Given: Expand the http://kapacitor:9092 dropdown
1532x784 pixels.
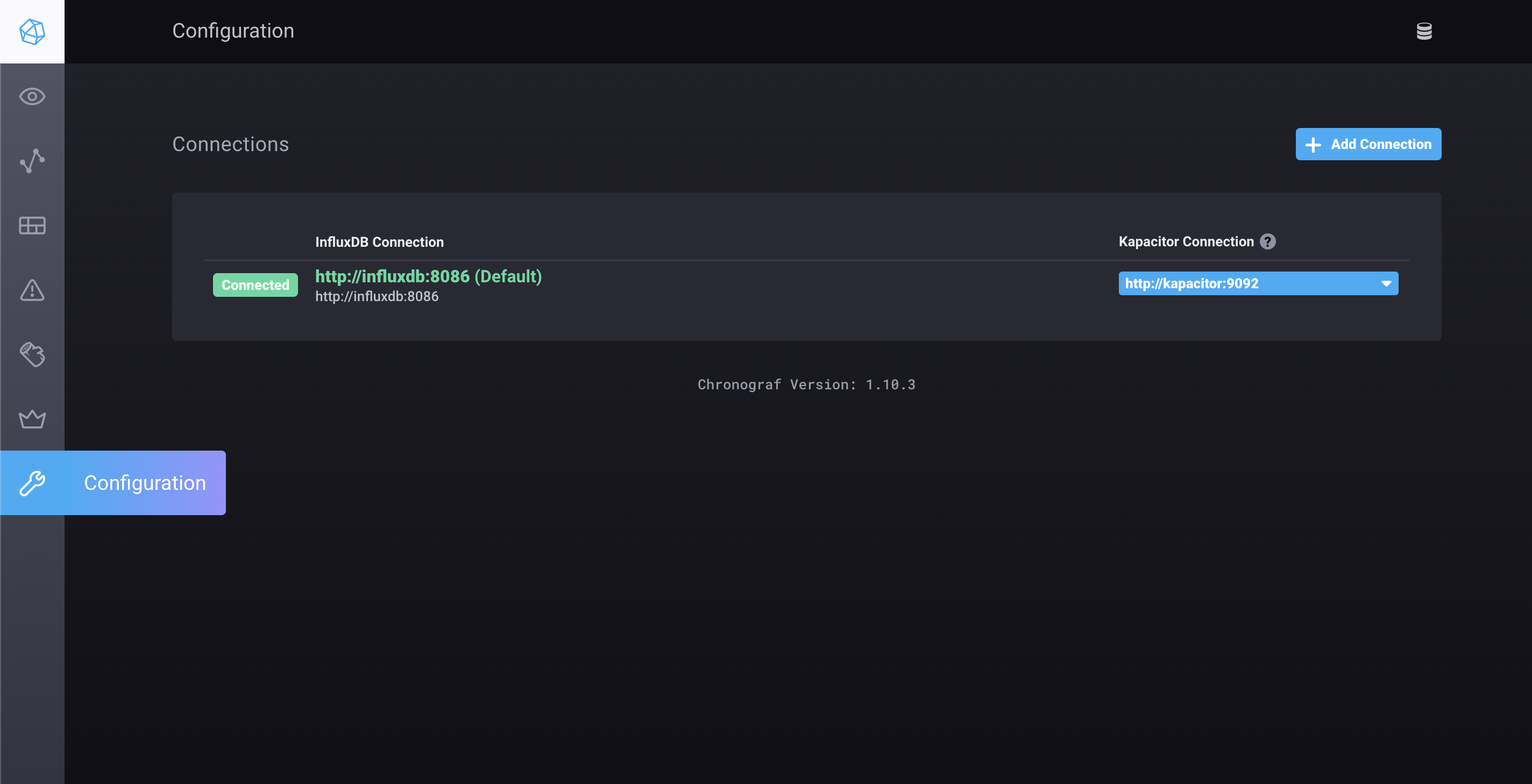Looking at the screenshot, I should pyautogui.click(x=1249, y=283).
